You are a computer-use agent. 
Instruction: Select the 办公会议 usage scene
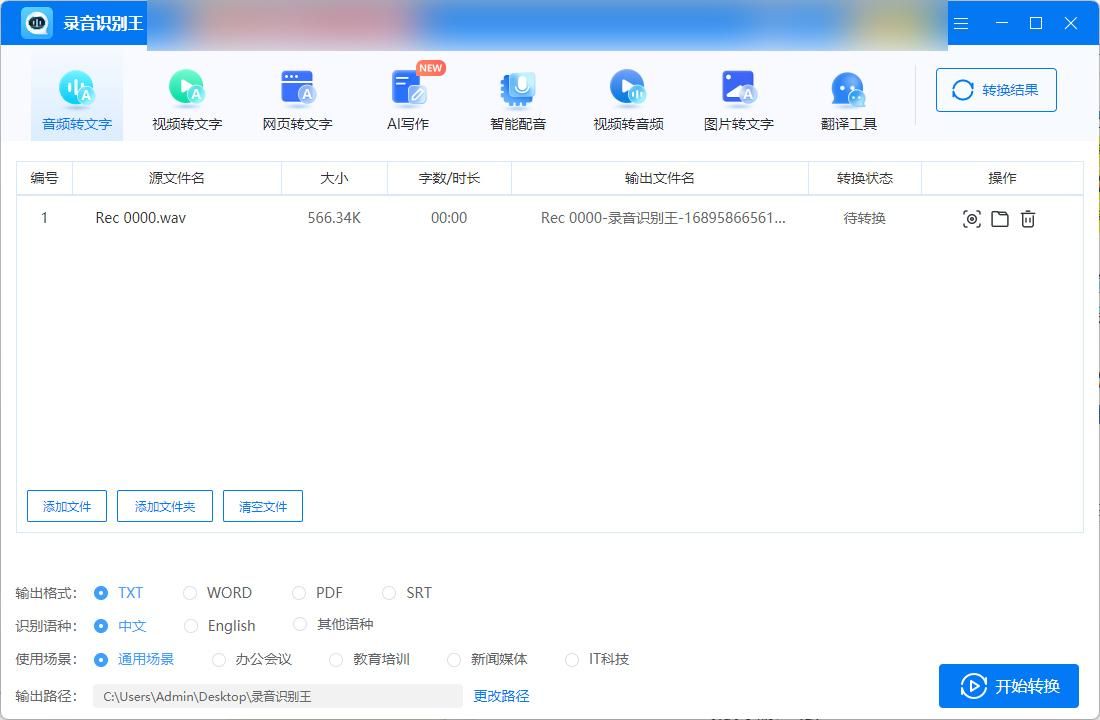pos(219,660)
